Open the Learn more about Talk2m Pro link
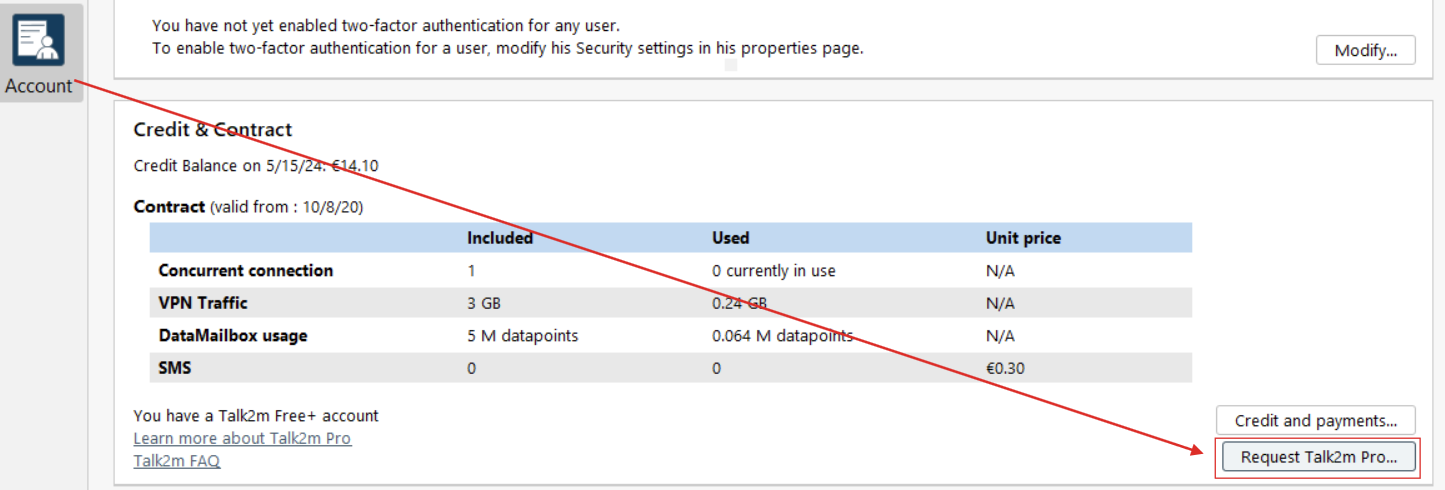 click(x=242, y=438)
